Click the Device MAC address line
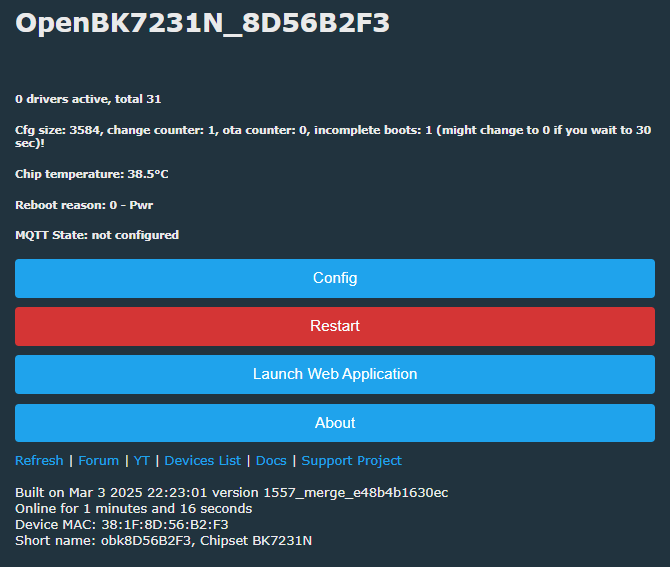The height and width of the screenshot is (567, 670). [x=122, y=525]
